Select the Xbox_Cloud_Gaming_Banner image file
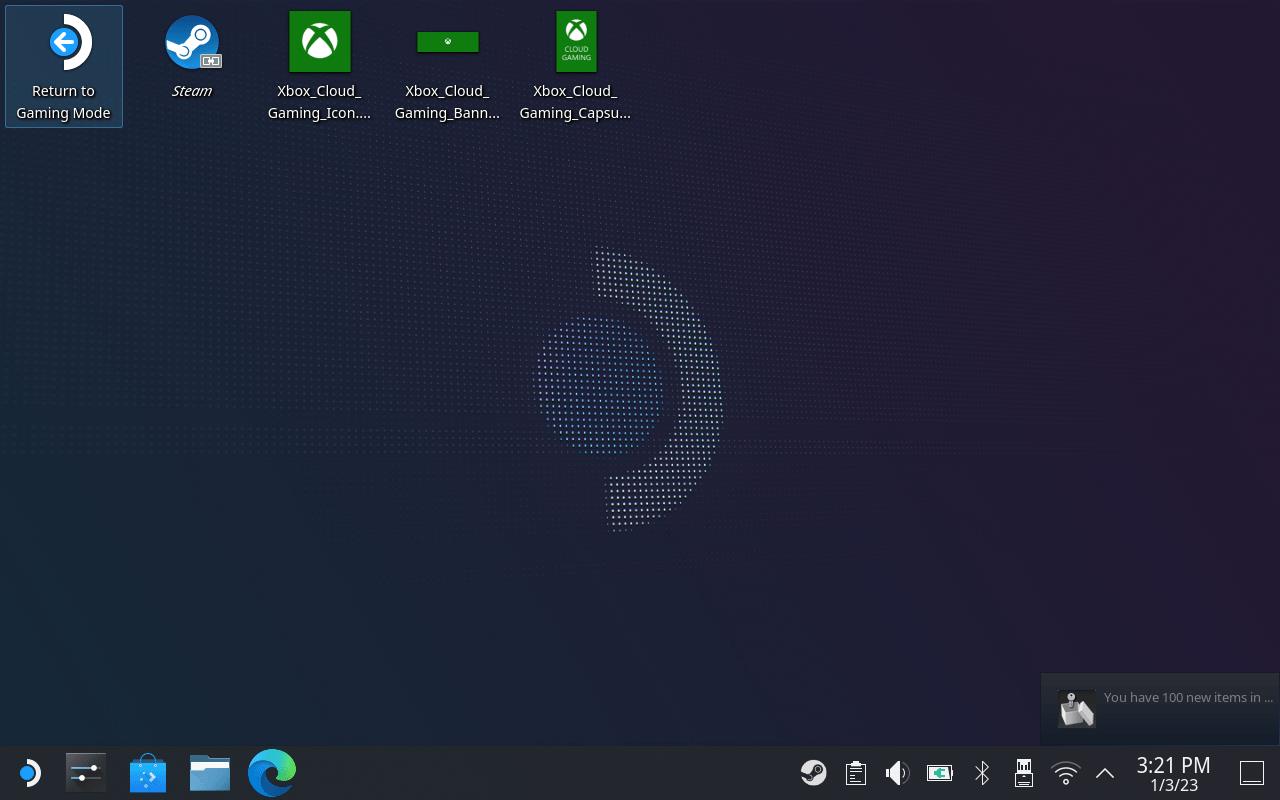 (447, 66)
